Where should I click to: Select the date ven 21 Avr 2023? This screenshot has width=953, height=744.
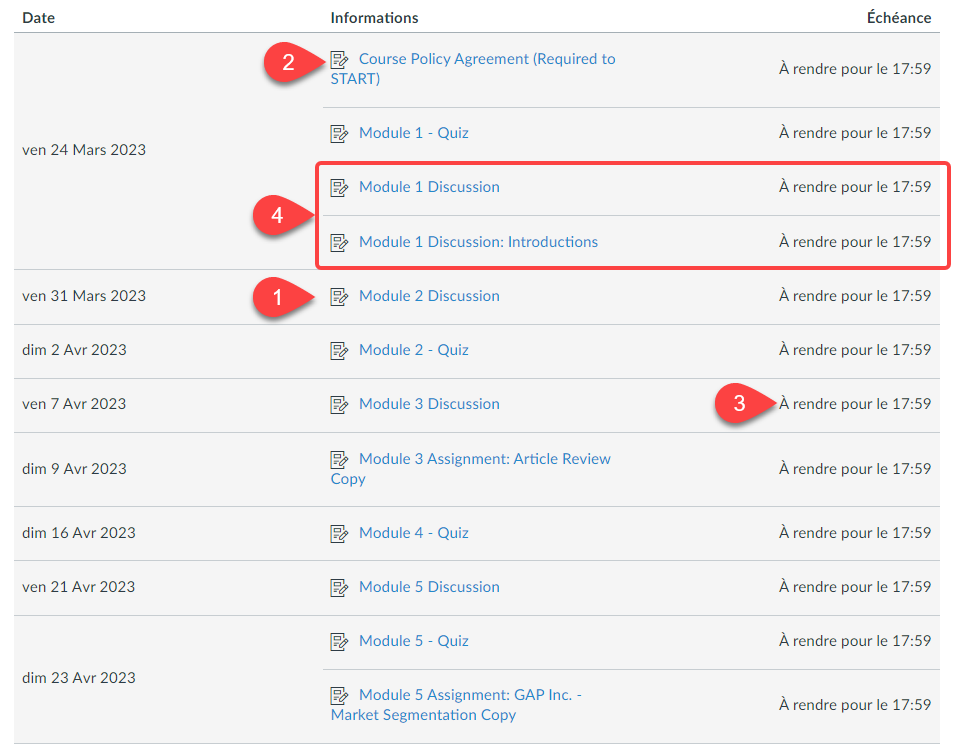point(78,587)
